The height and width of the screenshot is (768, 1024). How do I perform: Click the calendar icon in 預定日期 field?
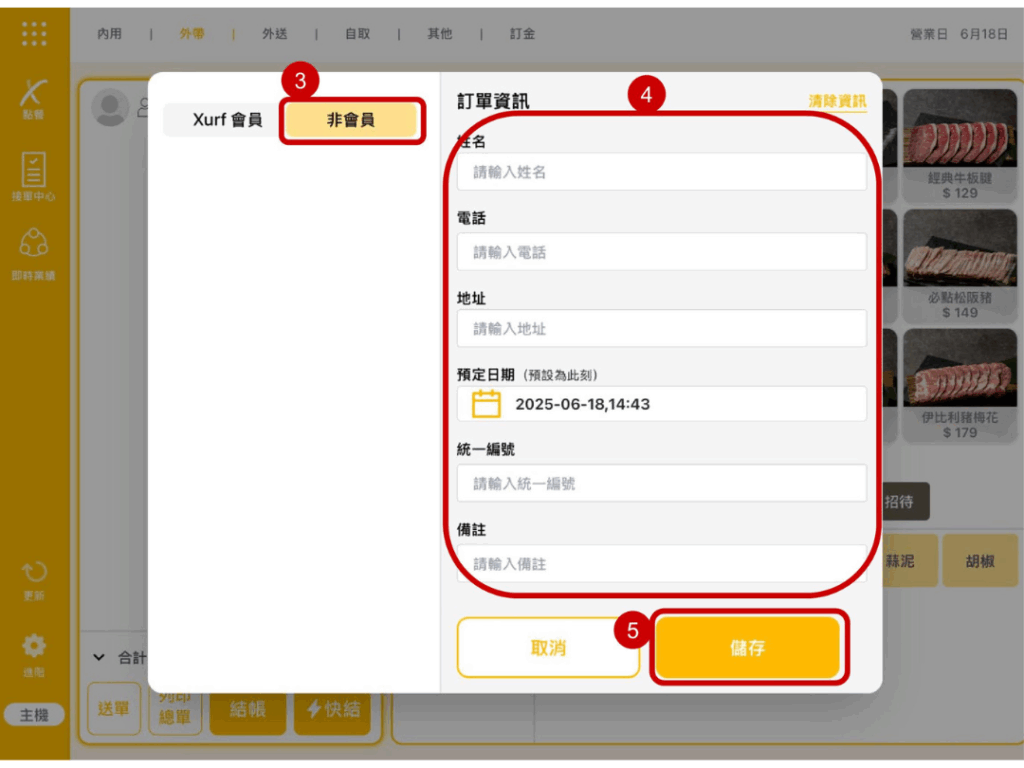486,404
